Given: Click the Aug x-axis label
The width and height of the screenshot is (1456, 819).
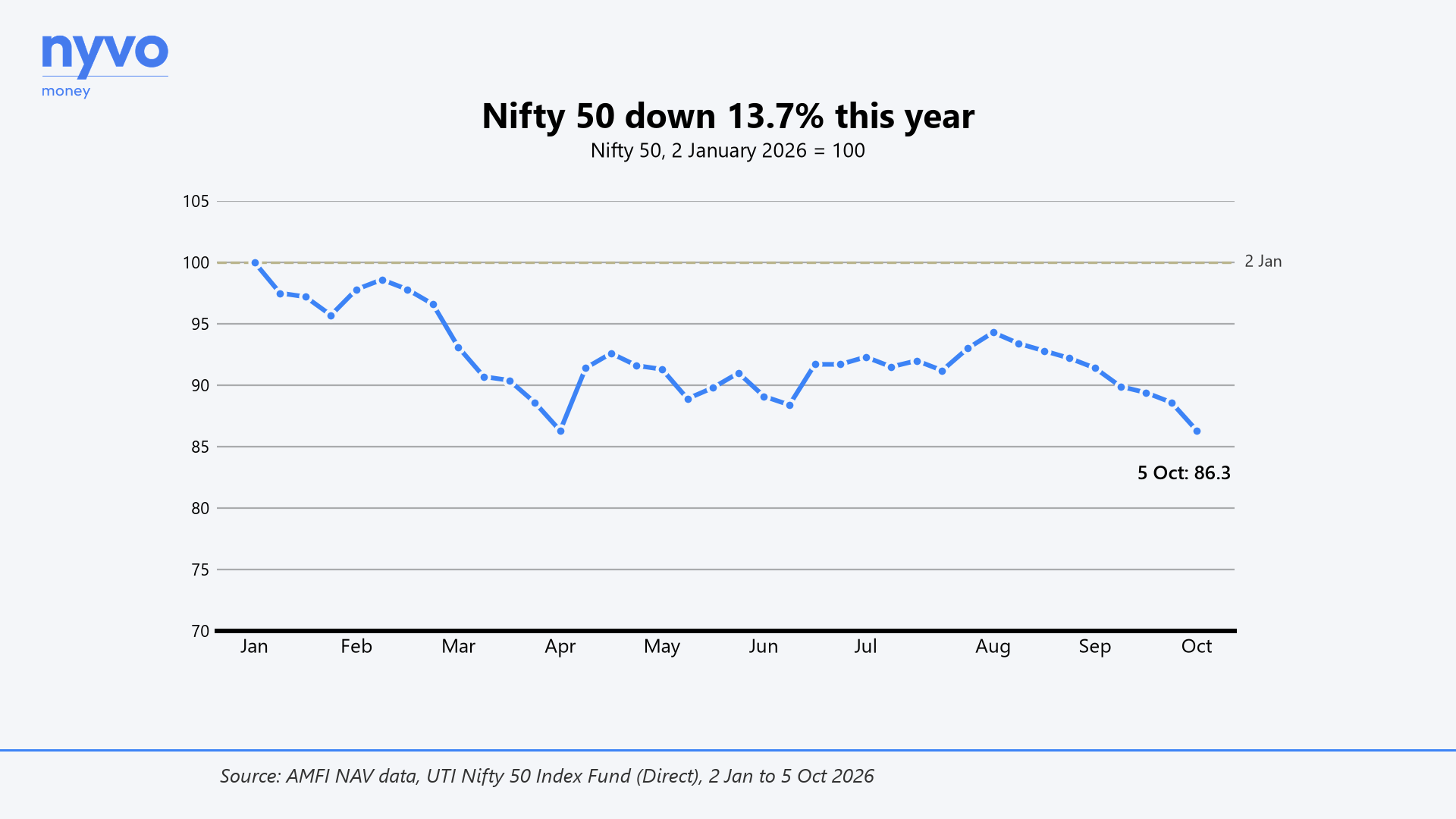Looking at the screenshot, I should pyautogui.click(x=993, y=647).
